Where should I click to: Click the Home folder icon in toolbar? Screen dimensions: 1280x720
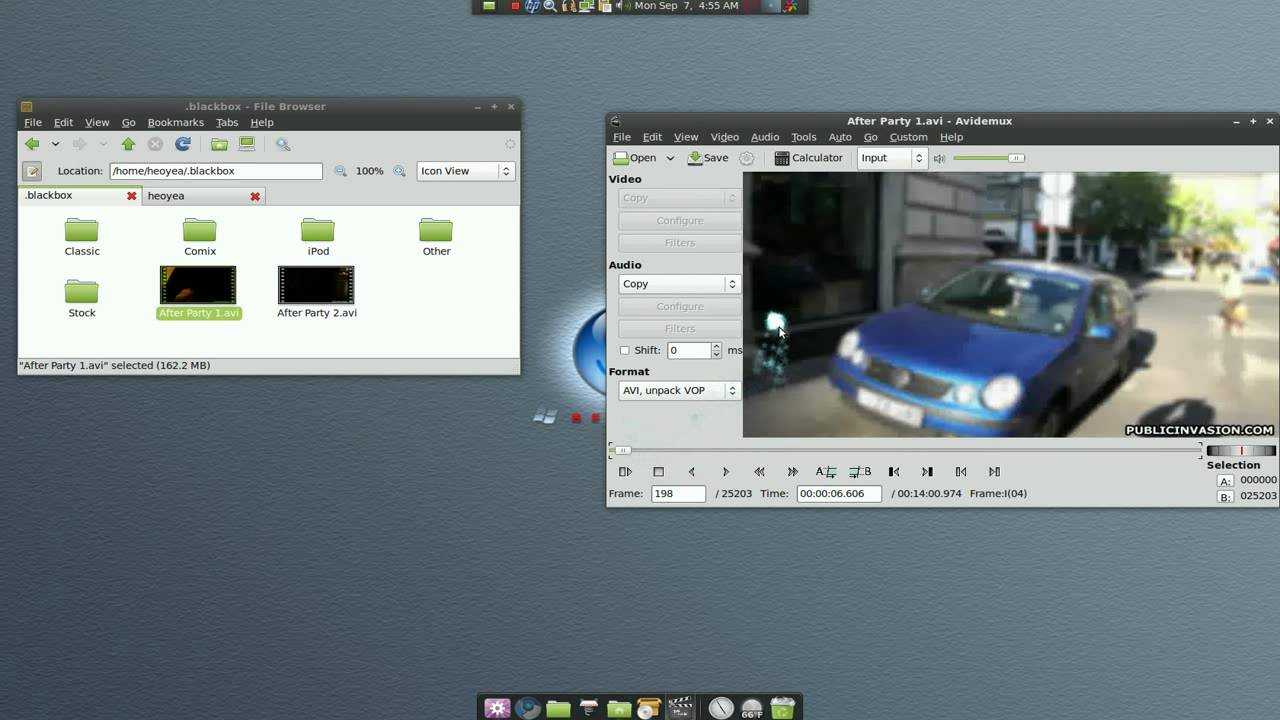(219, 144)
